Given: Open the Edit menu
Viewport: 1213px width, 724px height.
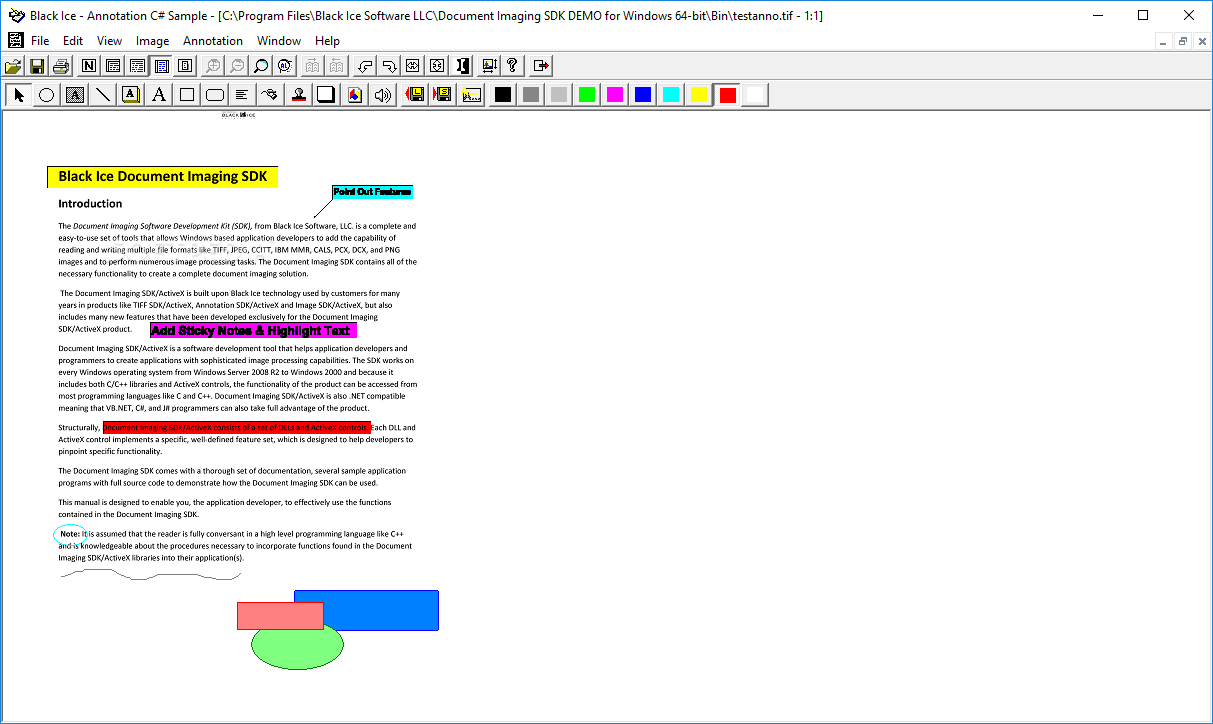Looking at the screenshot, I should [x=73, y=41].
